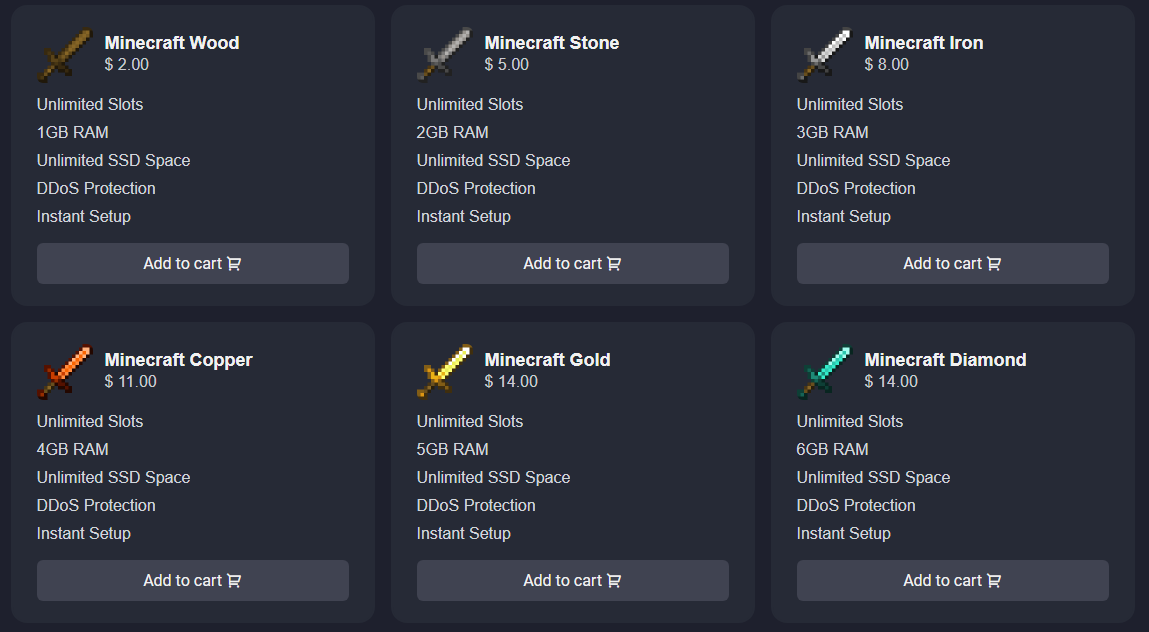This screenshot has height=632, width=1149.
Task: Open the Minecraft Diamond product title
Action: coord(946,360)
